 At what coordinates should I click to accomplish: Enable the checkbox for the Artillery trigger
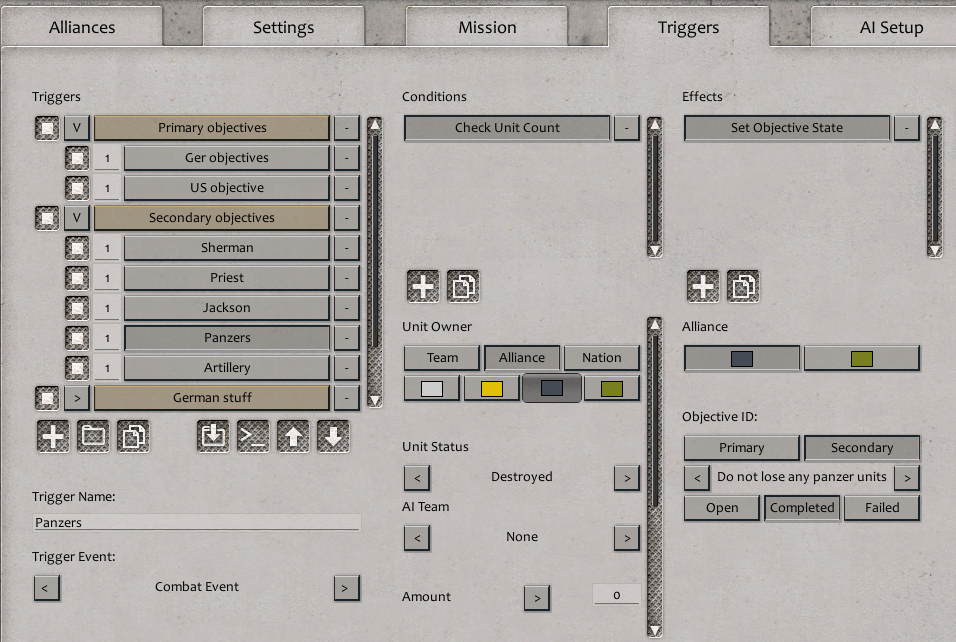click(77, 368)
